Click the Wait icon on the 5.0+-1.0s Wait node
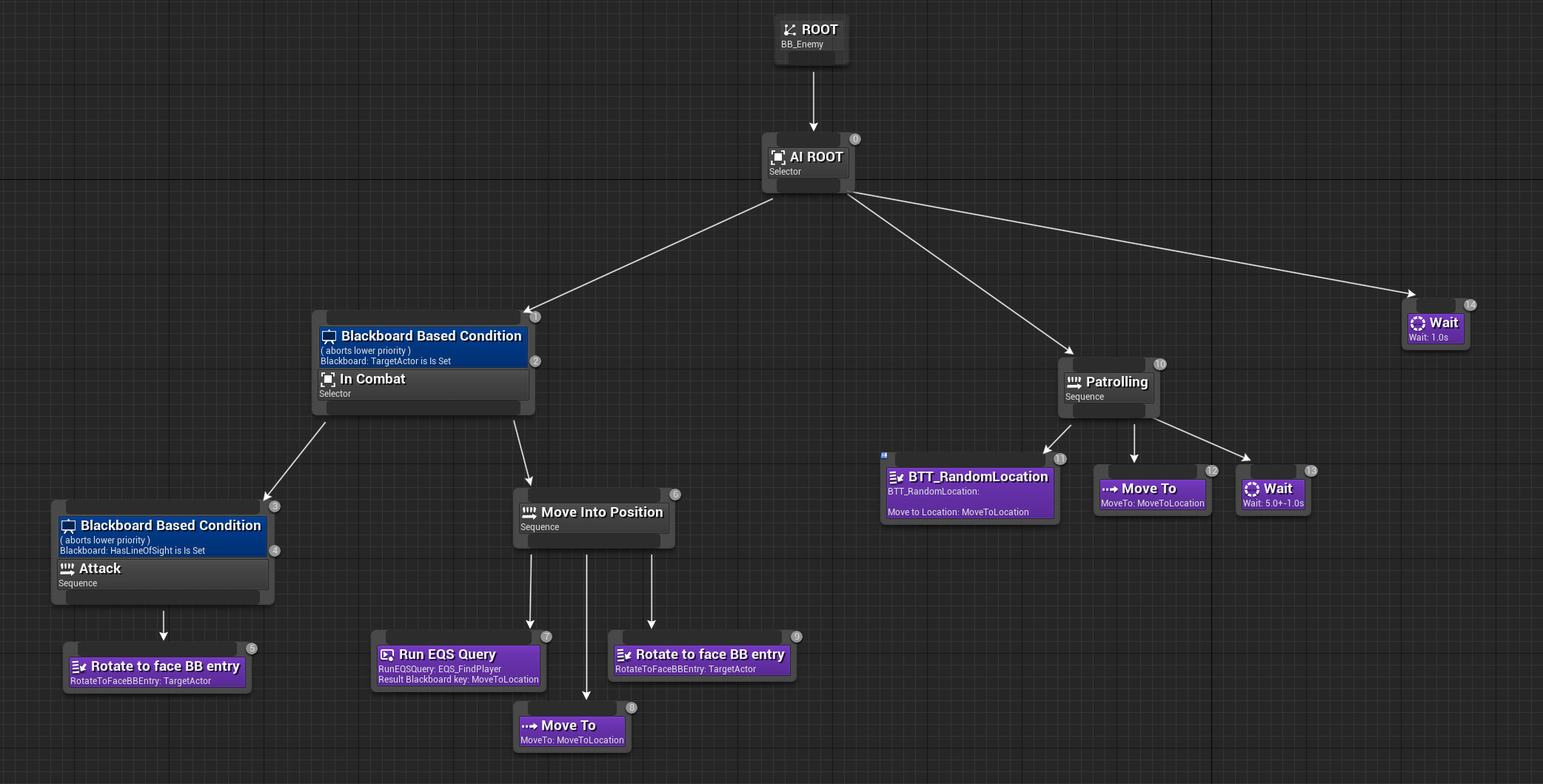The width and height of the screenshot is (1543, 784). (x=1252, y=489)
